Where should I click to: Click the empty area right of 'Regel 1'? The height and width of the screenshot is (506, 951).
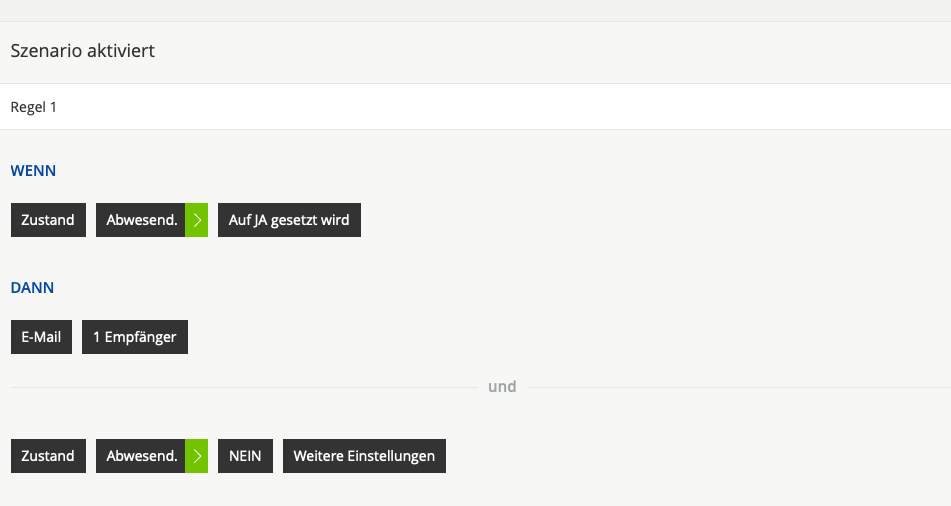point(500,107)
